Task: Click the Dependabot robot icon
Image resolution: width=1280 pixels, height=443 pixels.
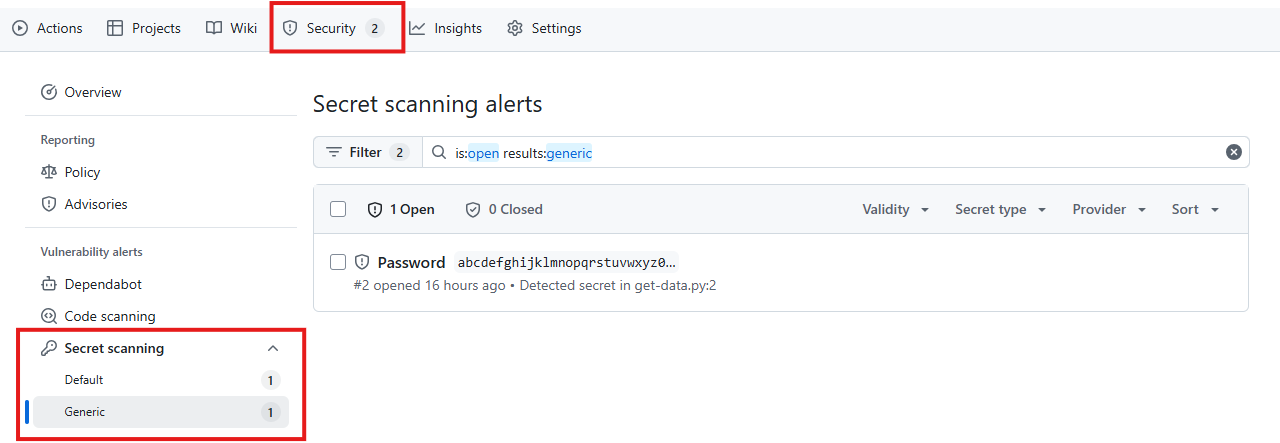Action: (x=48, y=284)
